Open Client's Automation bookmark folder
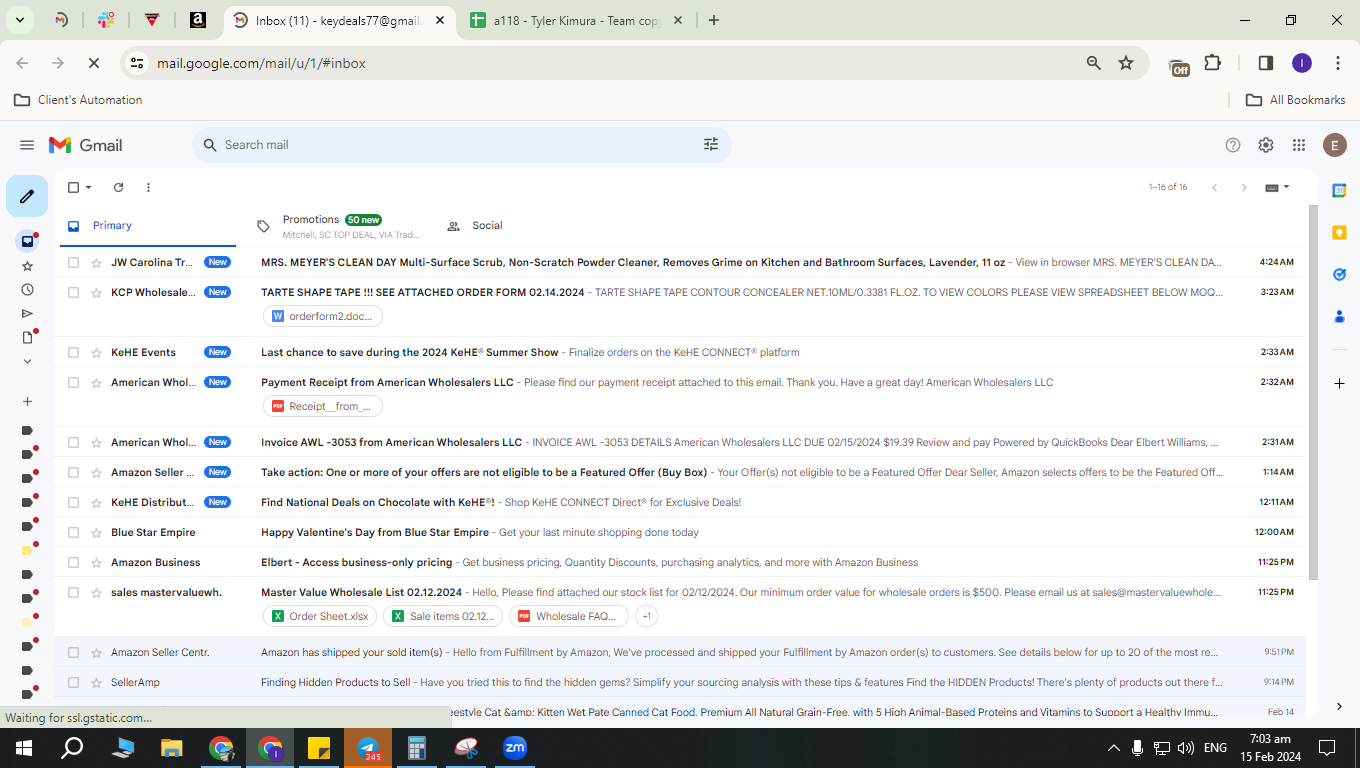Viewport: 1360px width, 768px height. point(79,100)
